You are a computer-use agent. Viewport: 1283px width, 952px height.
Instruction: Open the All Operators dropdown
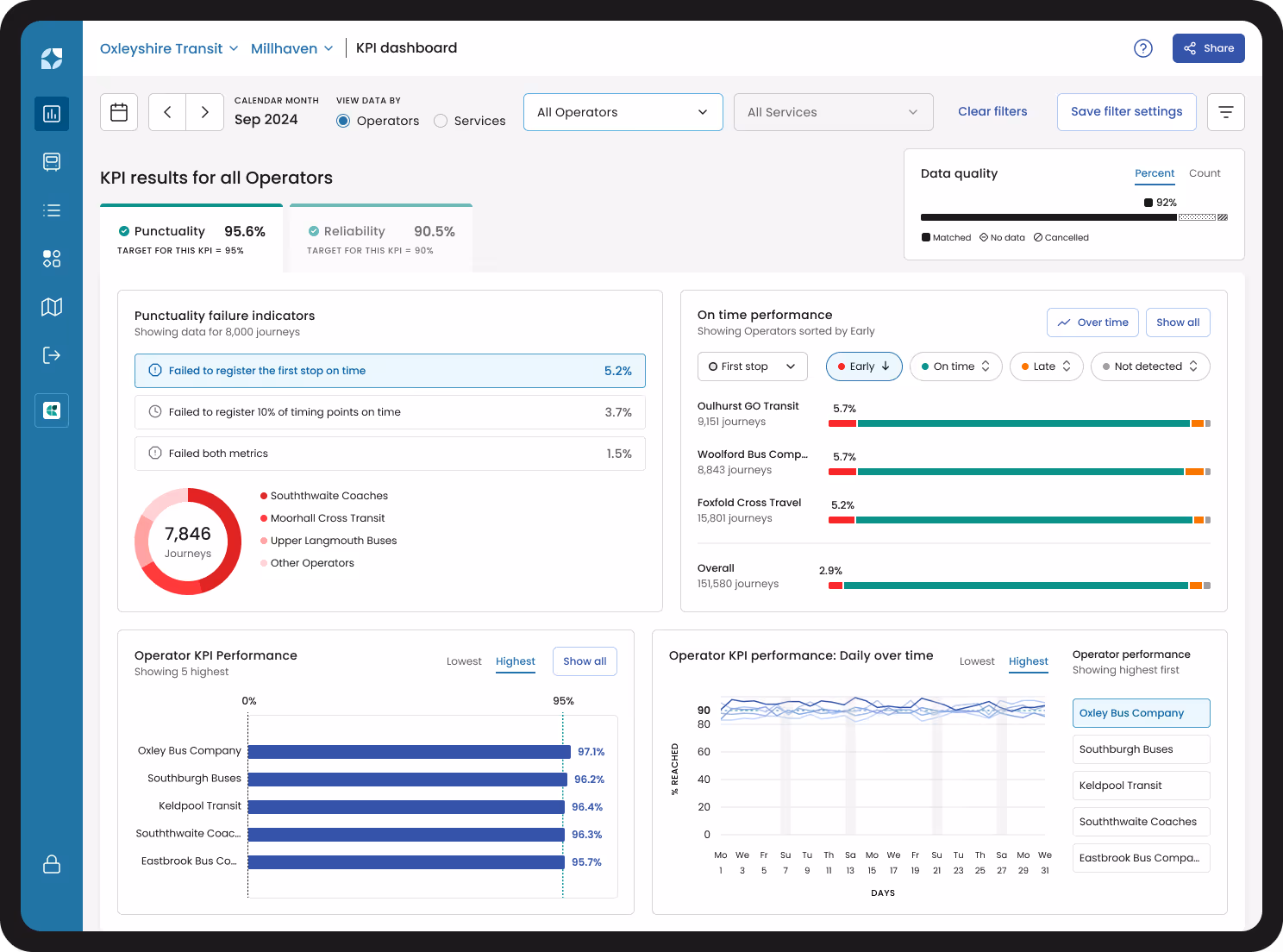[x=623, y=111]
